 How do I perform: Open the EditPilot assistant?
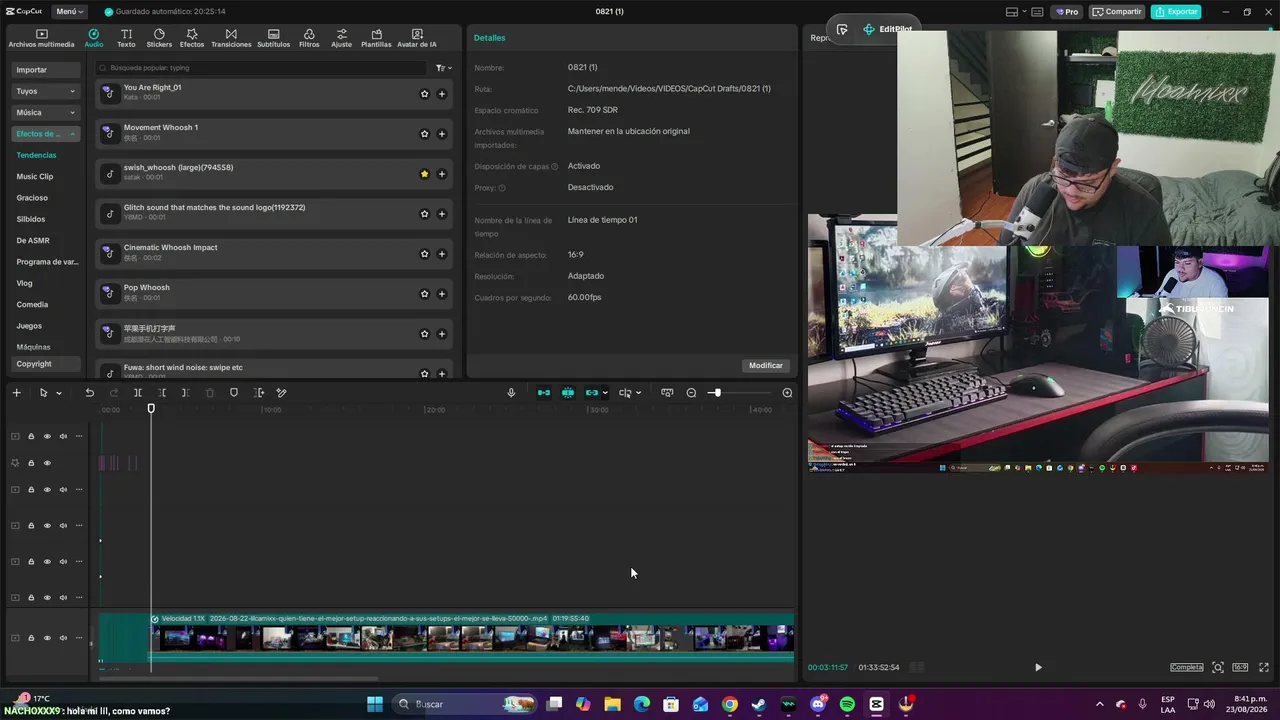[888, 30]
